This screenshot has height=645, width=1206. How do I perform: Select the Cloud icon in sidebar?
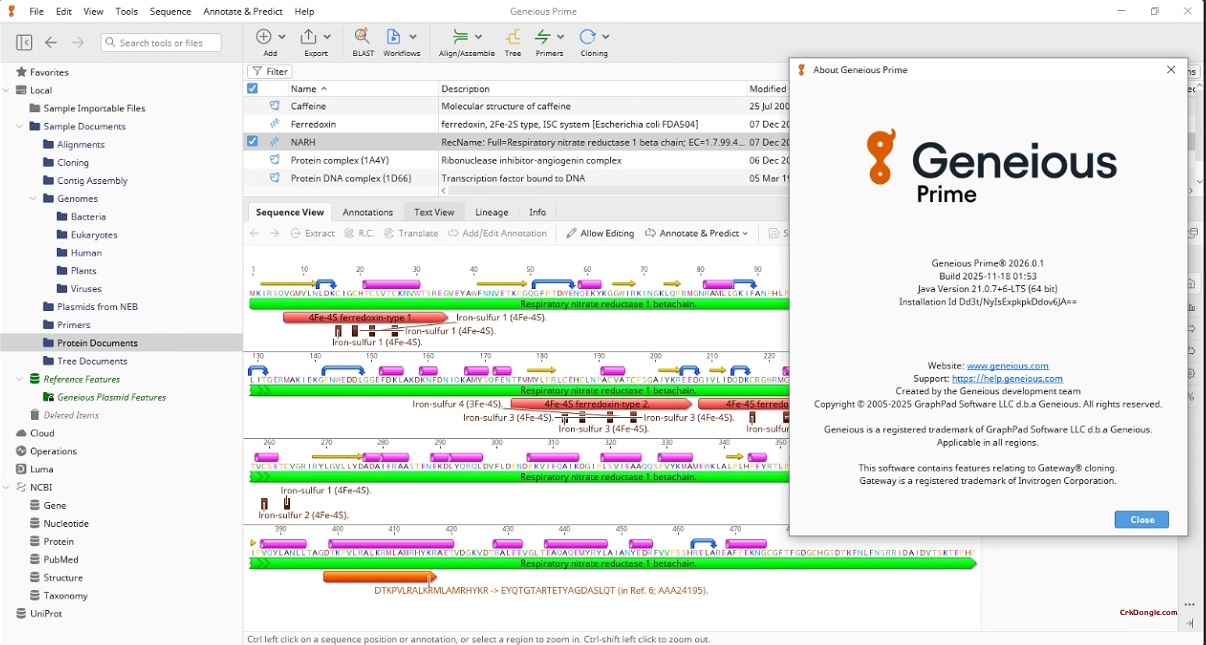(x=21, y=433)
